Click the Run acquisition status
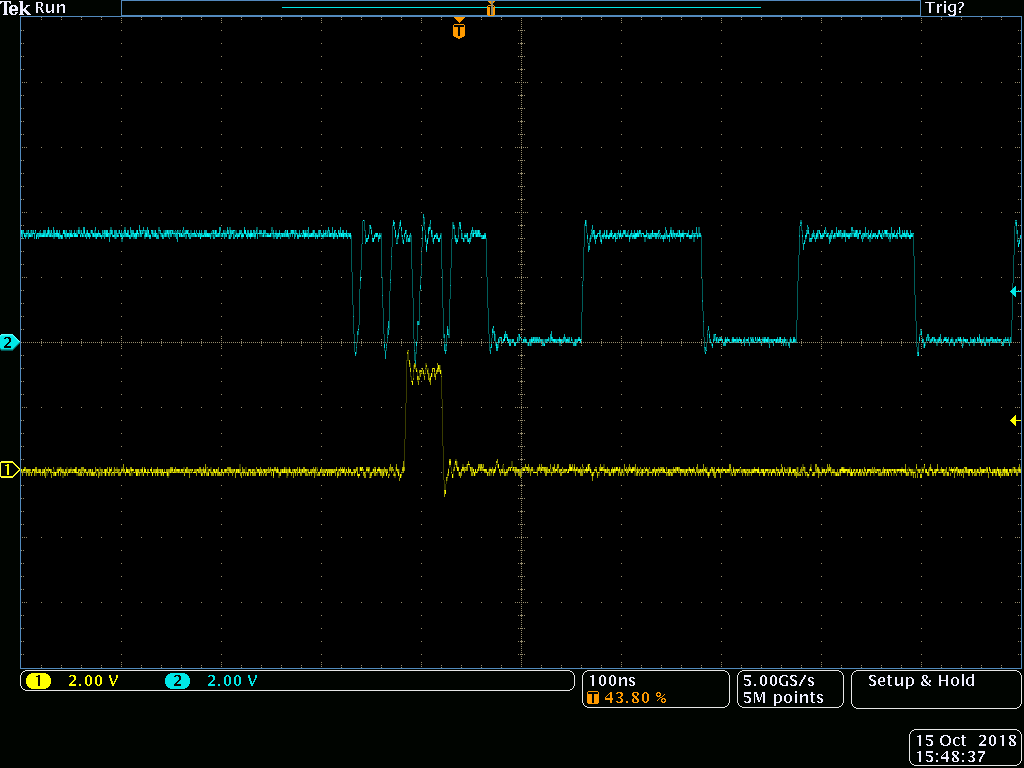Image resolution: width=1024 pixels, height=768 pixels. click(51, 8)
